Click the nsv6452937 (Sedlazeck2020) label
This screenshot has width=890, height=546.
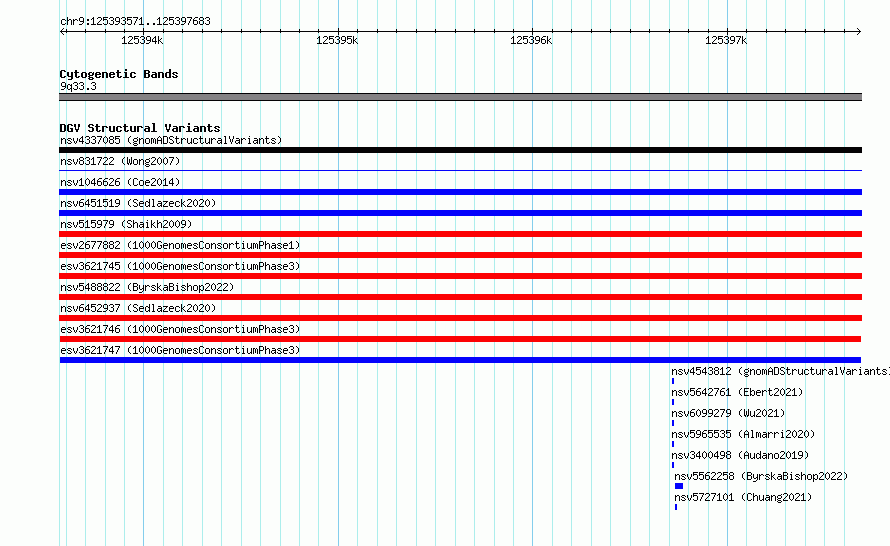tap(138, 308)
